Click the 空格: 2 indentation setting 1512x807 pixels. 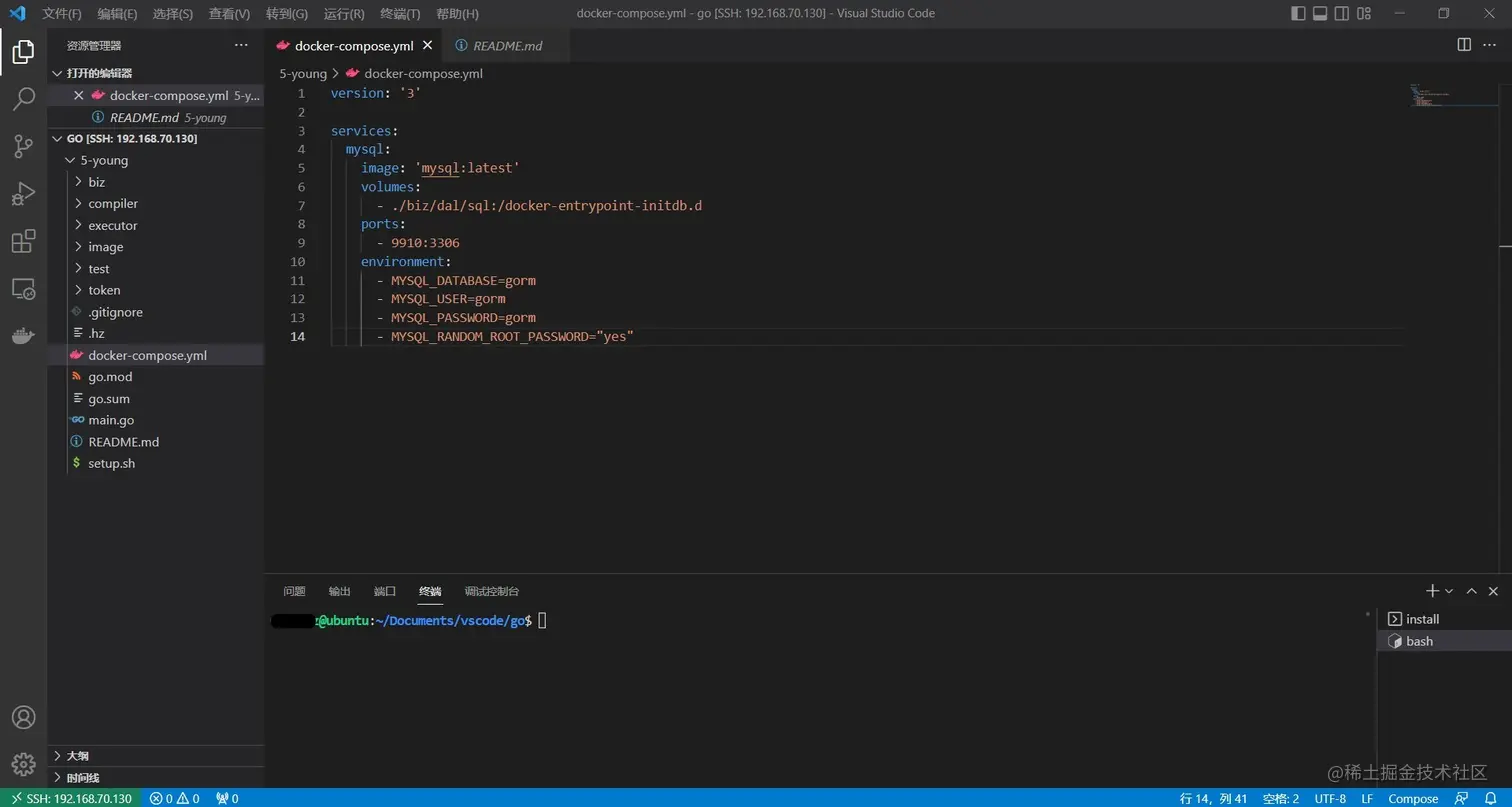pos(1281,798)
